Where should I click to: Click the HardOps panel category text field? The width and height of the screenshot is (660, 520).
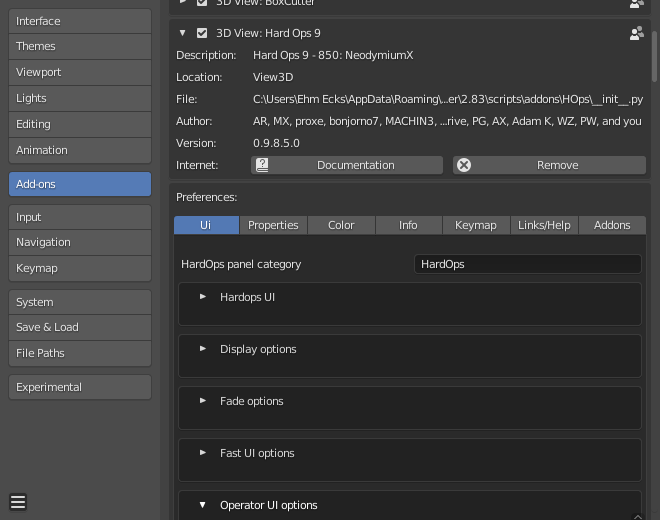[527, 264]
